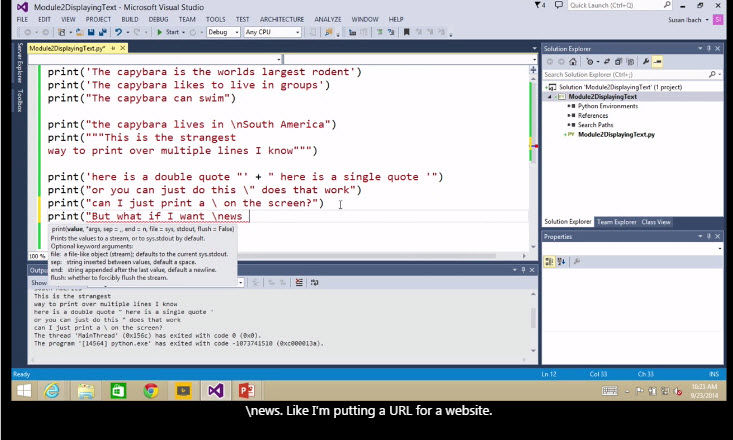Screen dimensions: 733x440
Task: Open the Debug configuration dropdown
Action: pyautogui.click(x=222, y=32)
